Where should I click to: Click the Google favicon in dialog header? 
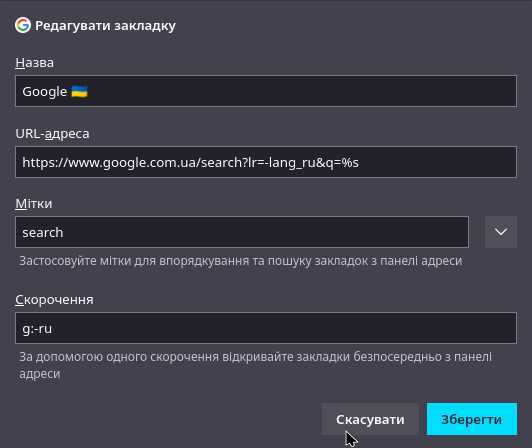[x=23, y=25]
